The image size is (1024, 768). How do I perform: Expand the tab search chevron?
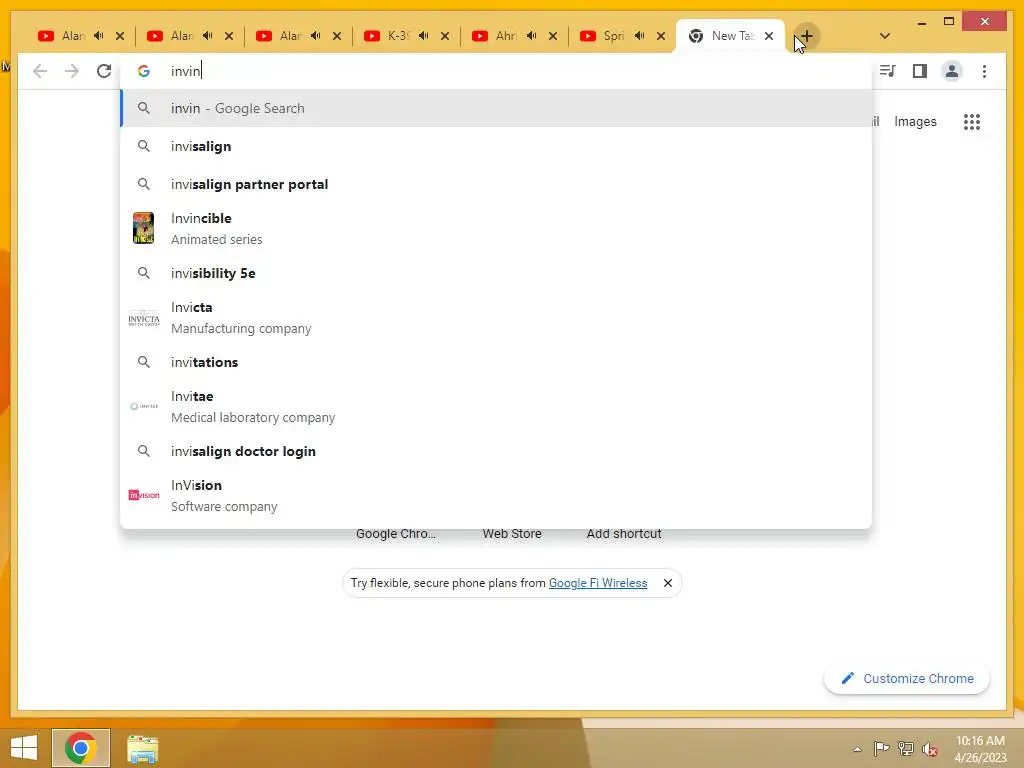coord(885,36)
